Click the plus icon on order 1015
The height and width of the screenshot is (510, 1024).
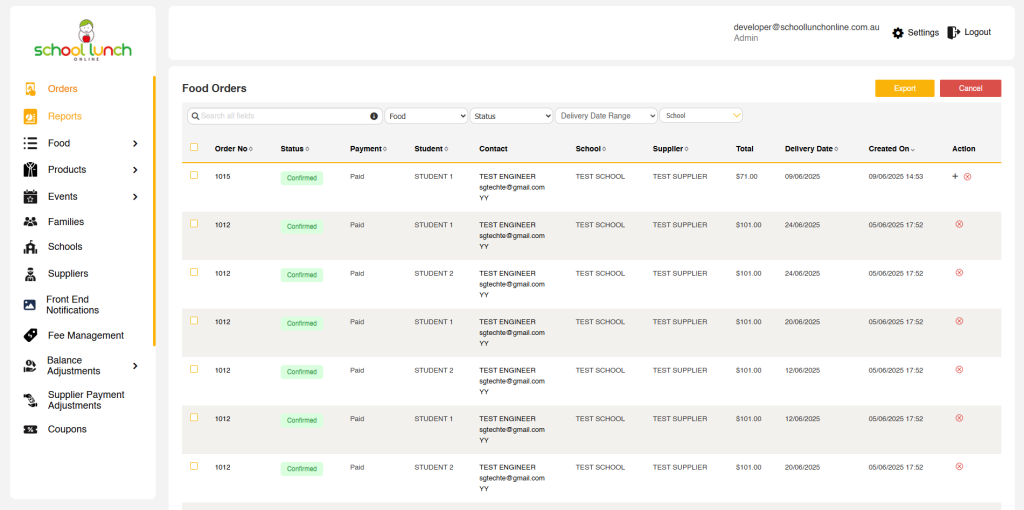click(x=955, y=176)
